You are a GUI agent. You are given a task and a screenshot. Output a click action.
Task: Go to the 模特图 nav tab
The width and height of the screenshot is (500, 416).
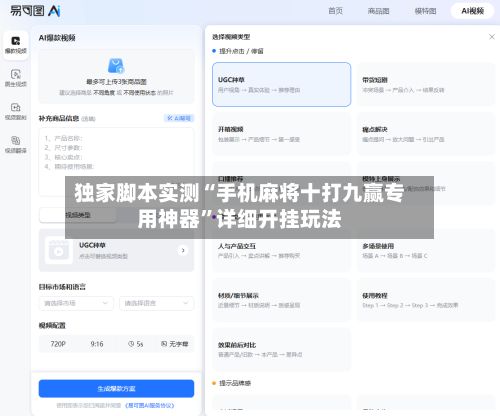tap(425, 11)
